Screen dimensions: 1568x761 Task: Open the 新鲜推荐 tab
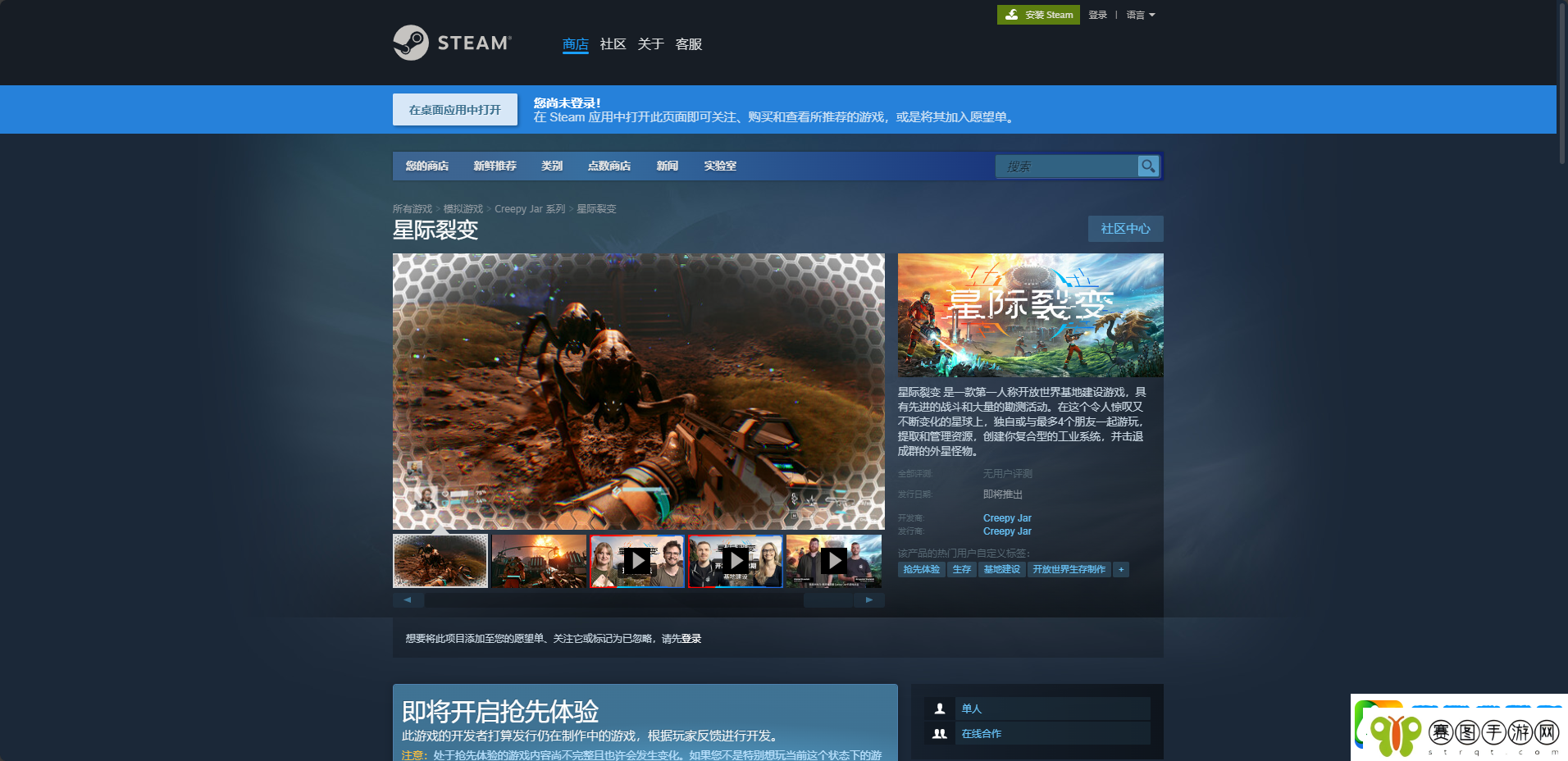[495, 166]
